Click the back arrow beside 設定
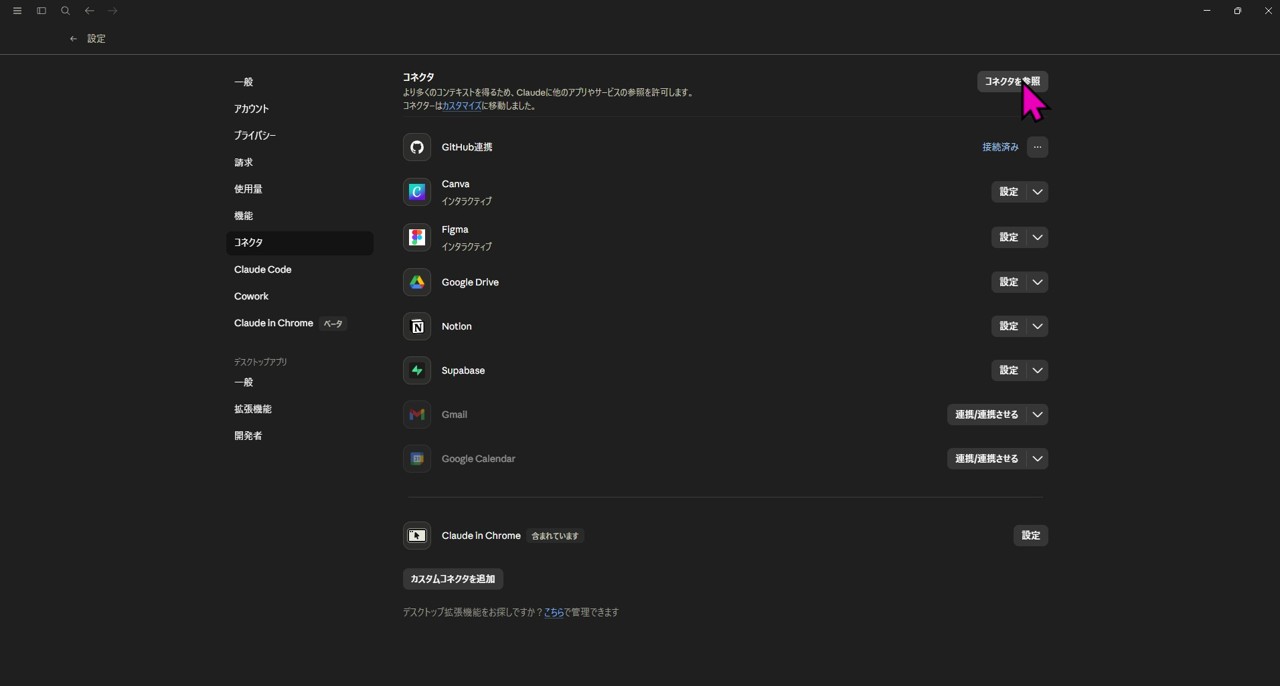The image size is (1280, 686). (x=73, y=39)
